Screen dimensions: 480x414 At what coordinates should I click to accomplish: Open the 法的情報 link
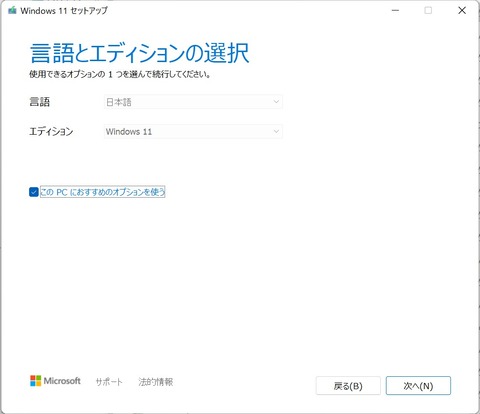tap(156, 382)
